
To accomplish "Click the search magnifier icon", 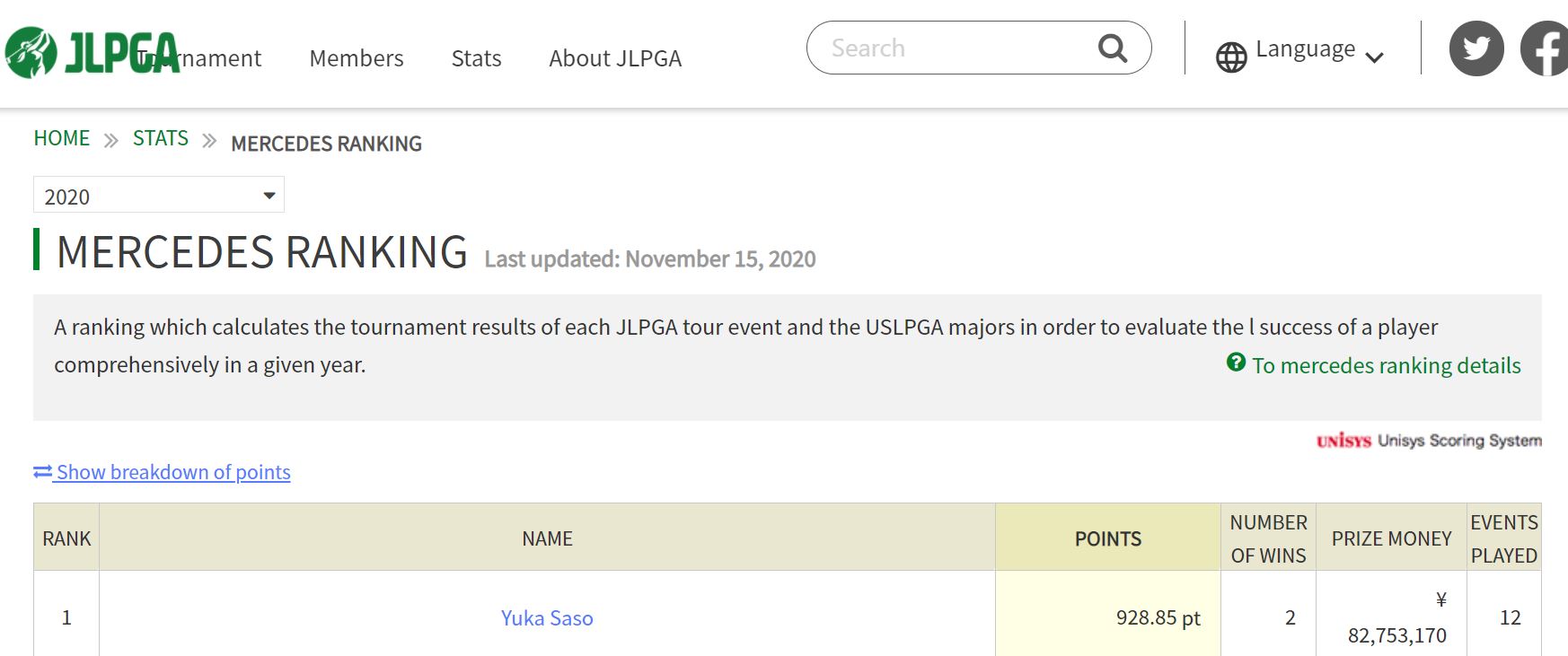I will [x=1113, y=48].
